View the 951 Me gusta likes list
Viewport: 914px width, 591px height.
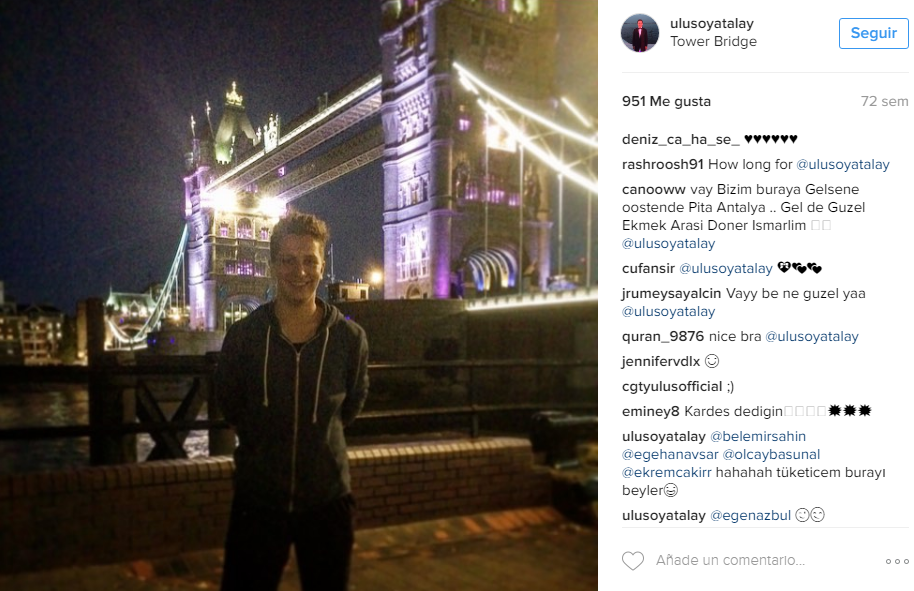coord(666,101)
